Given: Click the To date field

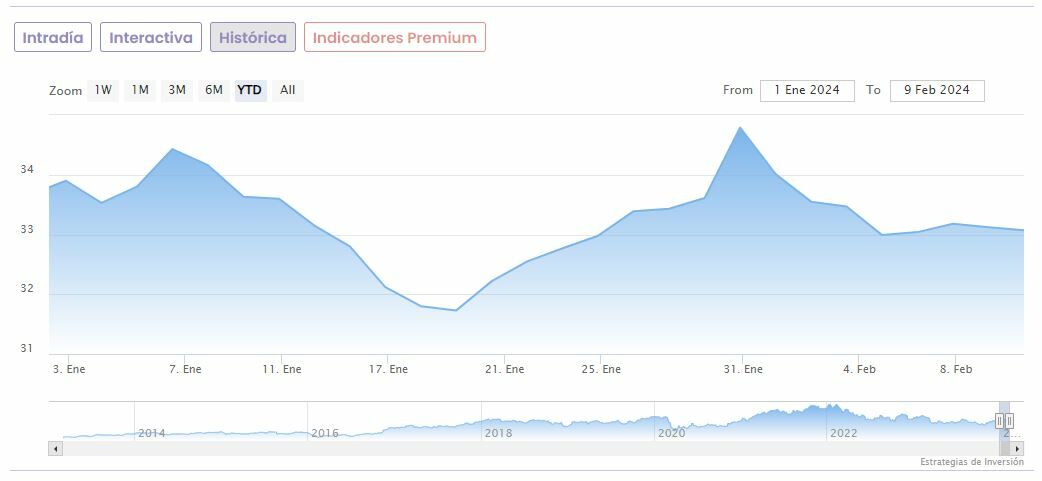Looking at the screenshot, I should point(937,90).
